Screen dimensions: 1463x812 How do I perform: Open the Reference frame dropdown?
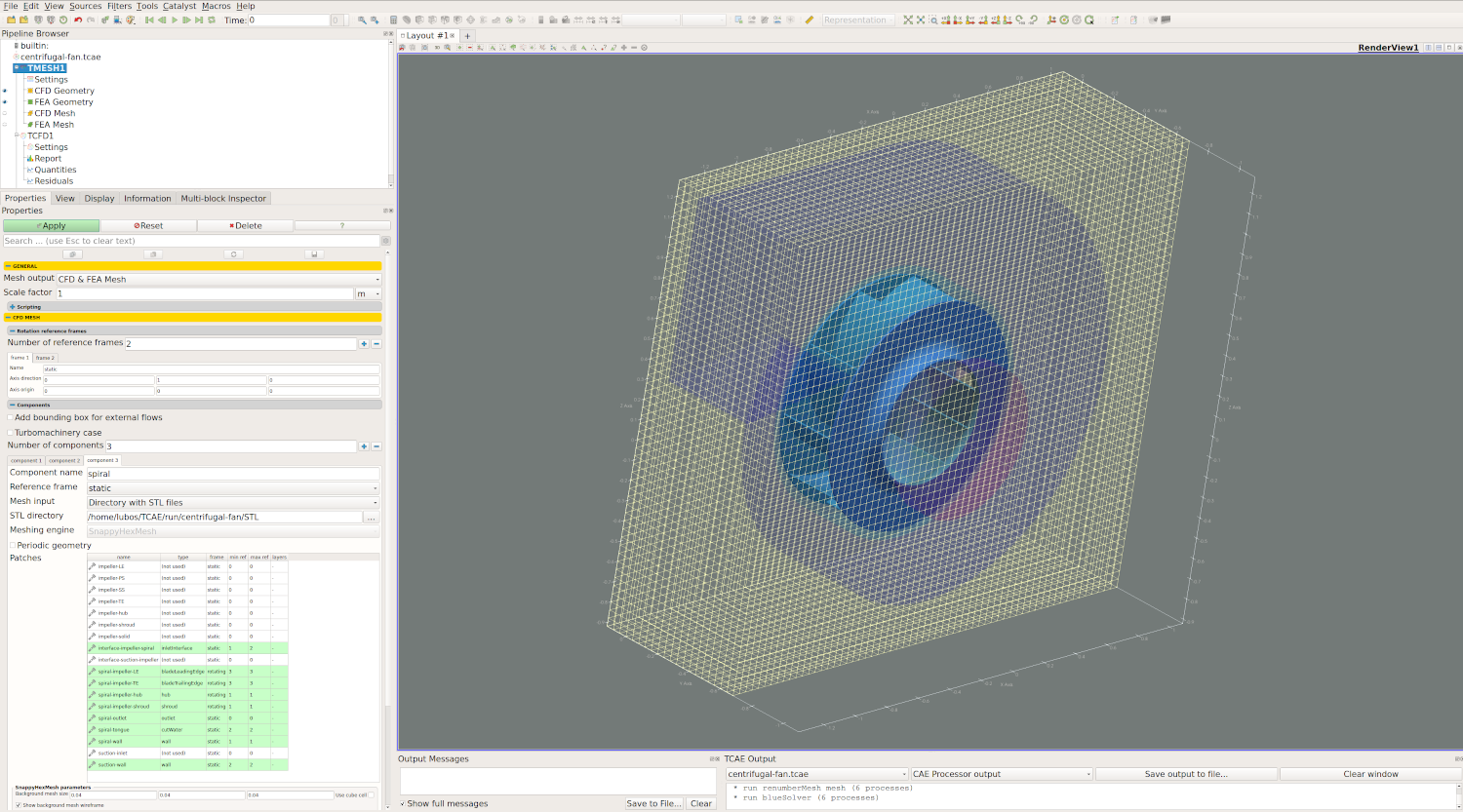pyautogui.click(x=233, y=488)
